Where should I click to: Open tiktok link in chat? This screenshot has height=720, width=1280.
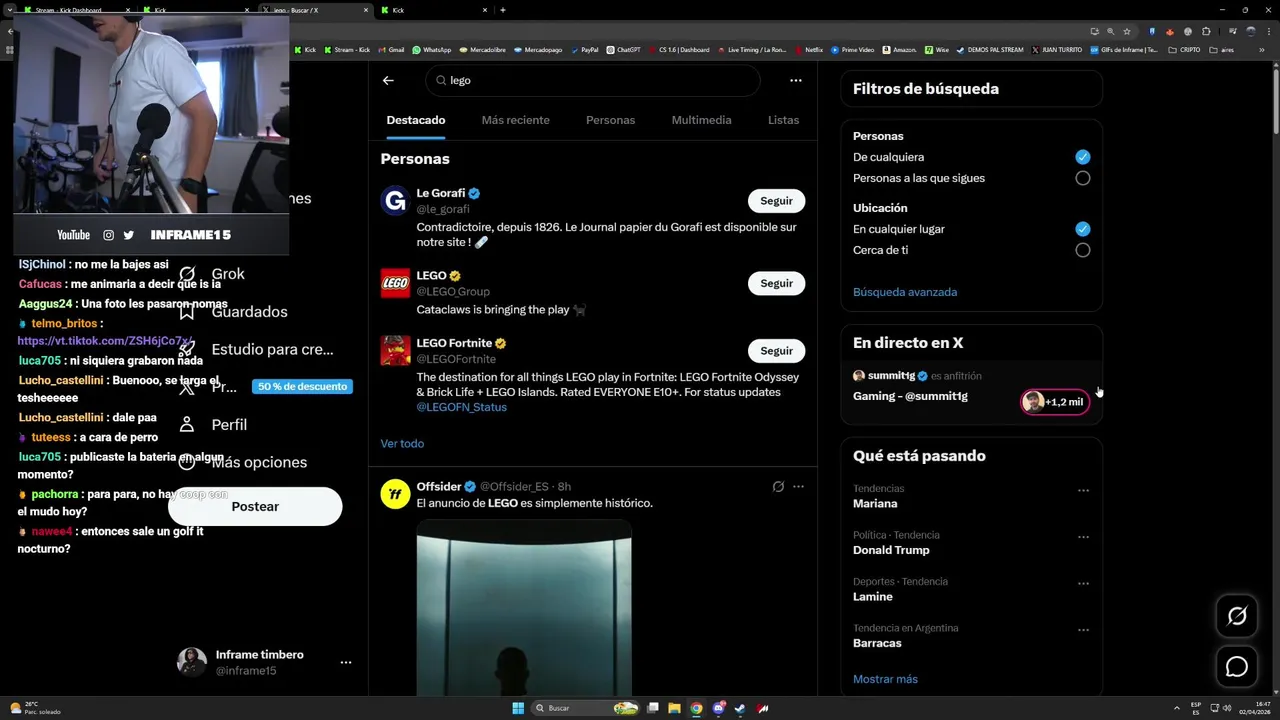point(105,341)
